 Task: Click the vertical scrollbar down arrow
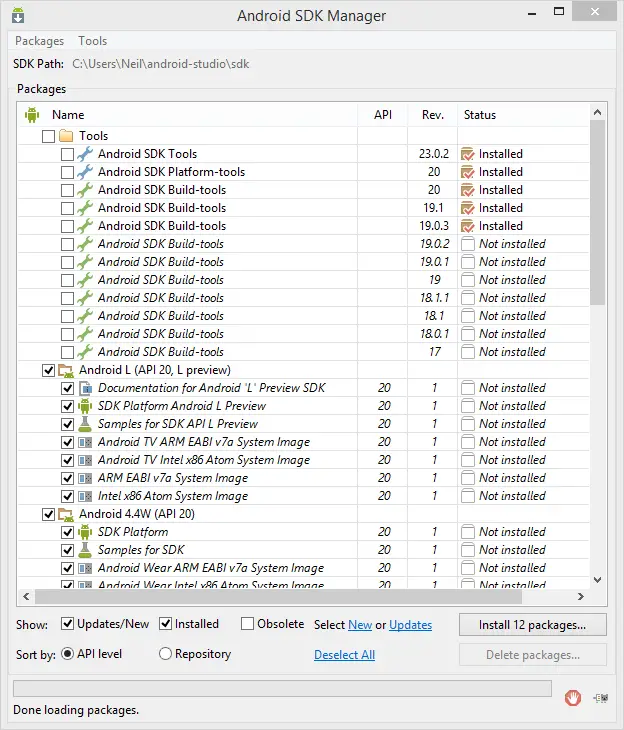(x=598, y=579)
